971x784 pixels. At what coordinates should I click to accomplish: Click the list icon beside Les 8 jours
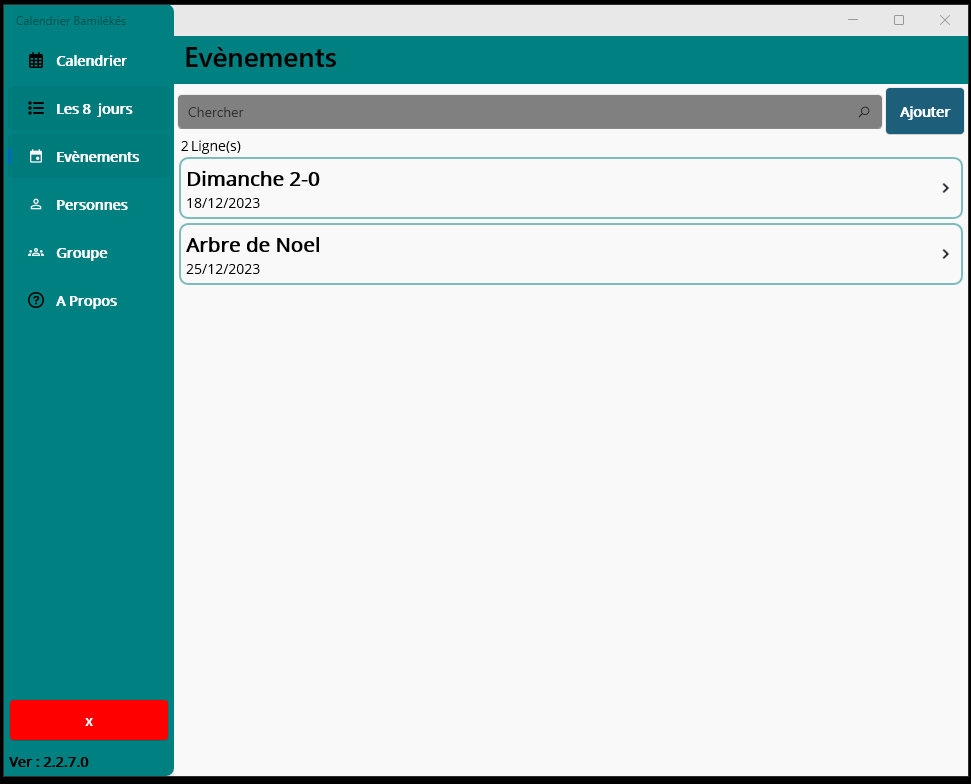[36, 109]
